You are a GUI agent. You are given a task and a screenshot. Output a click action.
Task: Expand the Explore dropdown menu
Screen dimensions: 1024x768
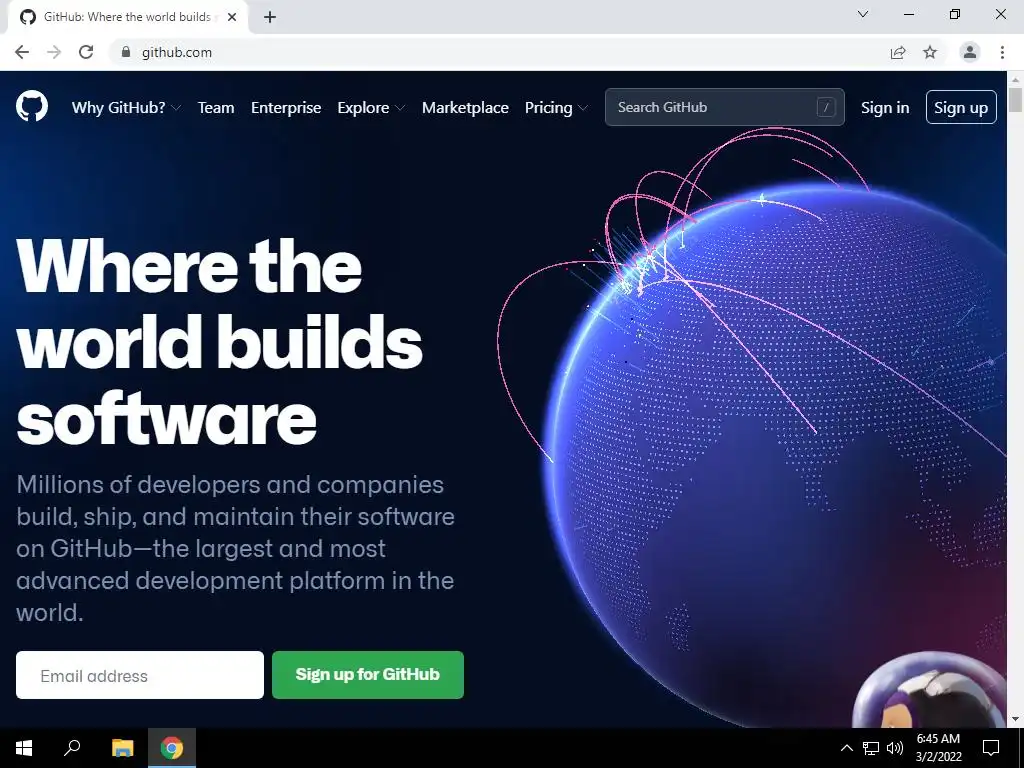(x=371, y=108)
